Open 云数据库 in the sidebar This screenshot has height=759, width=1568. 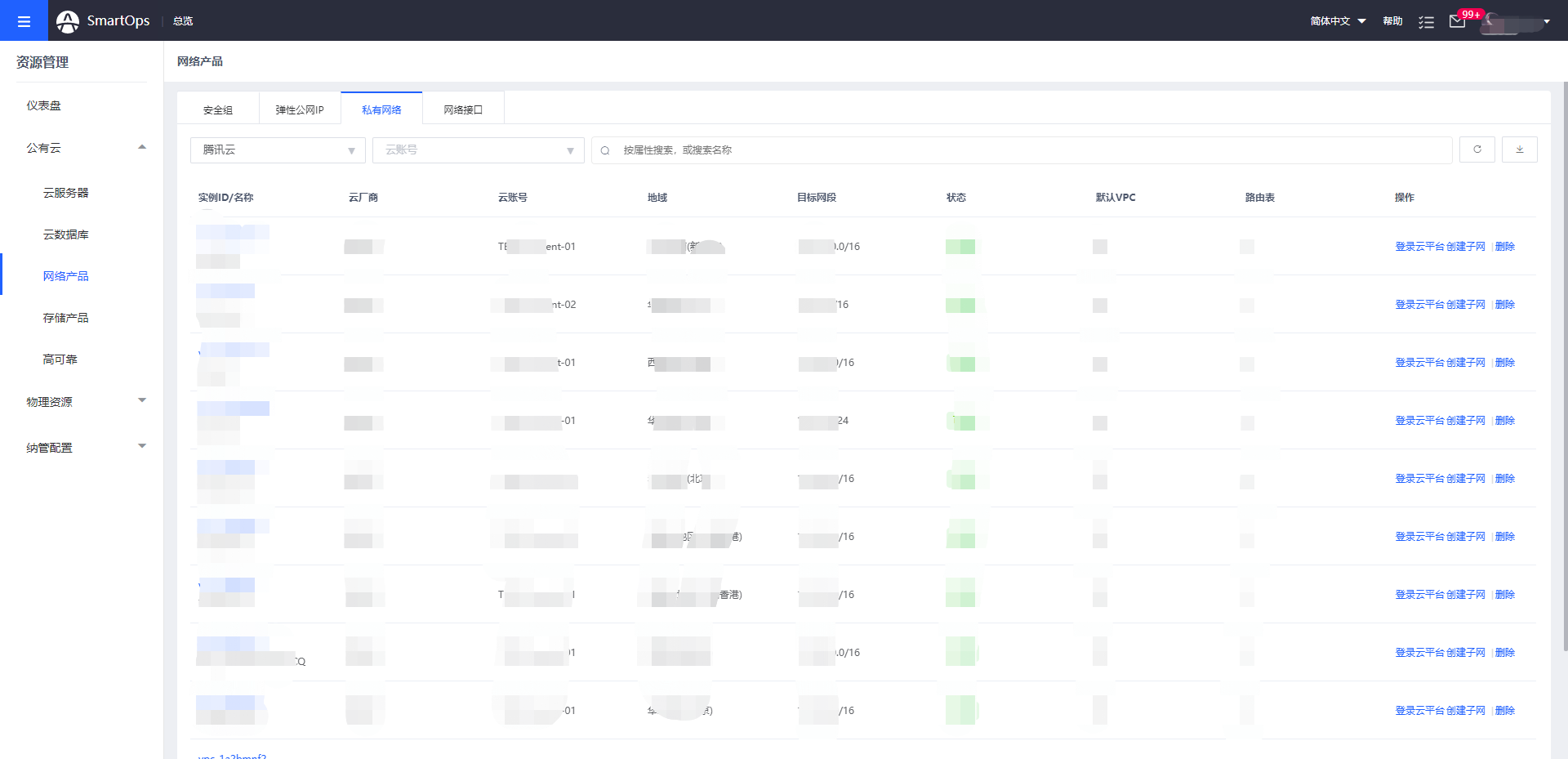[x=65, y=234]
